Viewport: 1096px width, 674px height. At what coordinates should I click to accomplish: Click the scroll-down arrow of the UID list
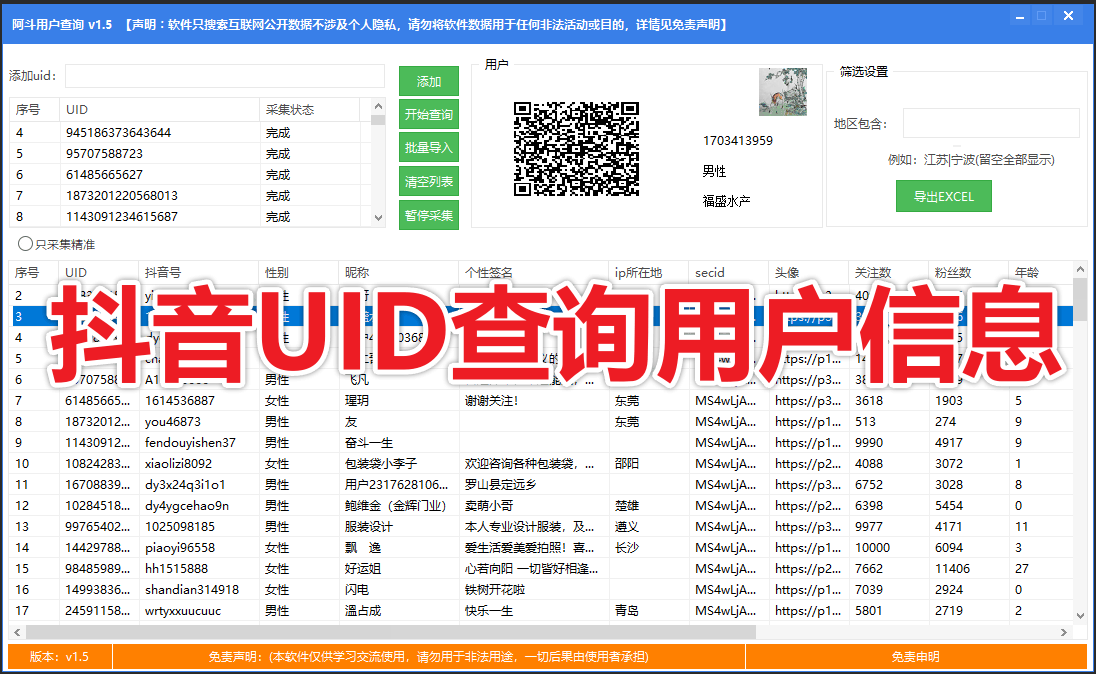coord(377,218)
